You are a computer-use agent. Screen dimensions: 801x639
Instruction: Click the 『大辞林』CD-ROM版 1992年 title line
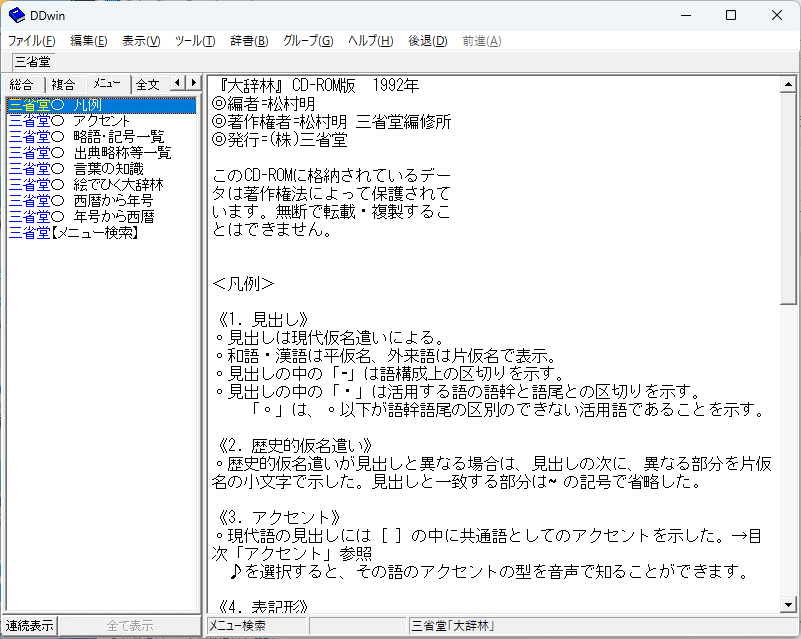click(318, 85)
